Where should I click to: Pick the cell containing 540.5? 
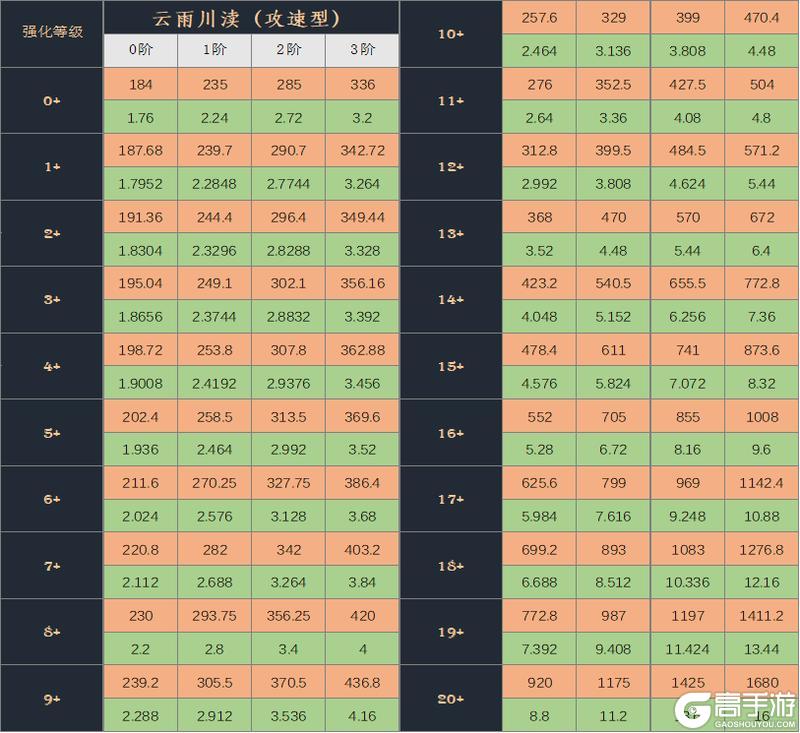point(613,283)
